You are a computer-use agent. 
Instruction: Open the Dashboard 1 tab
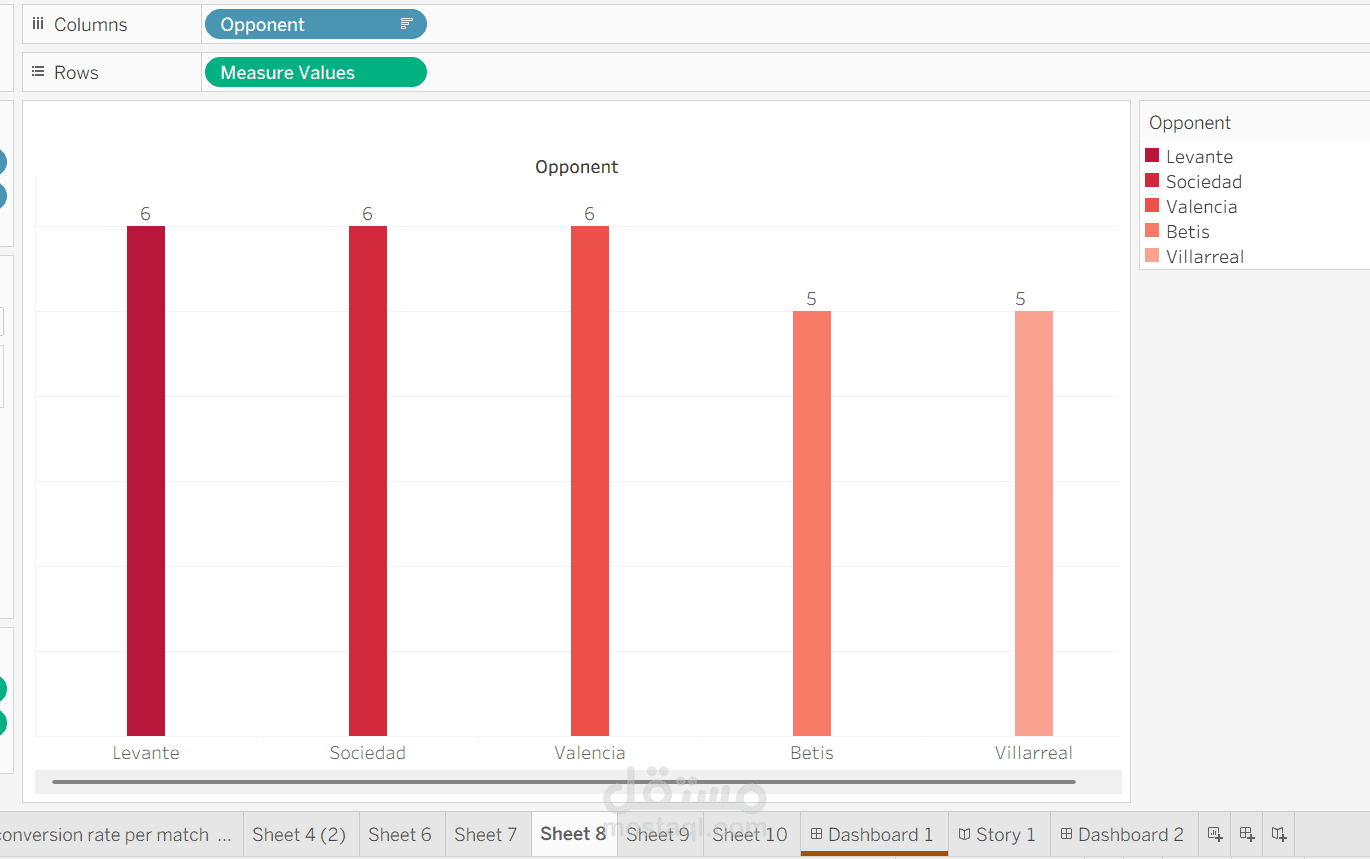pos(873,834)
